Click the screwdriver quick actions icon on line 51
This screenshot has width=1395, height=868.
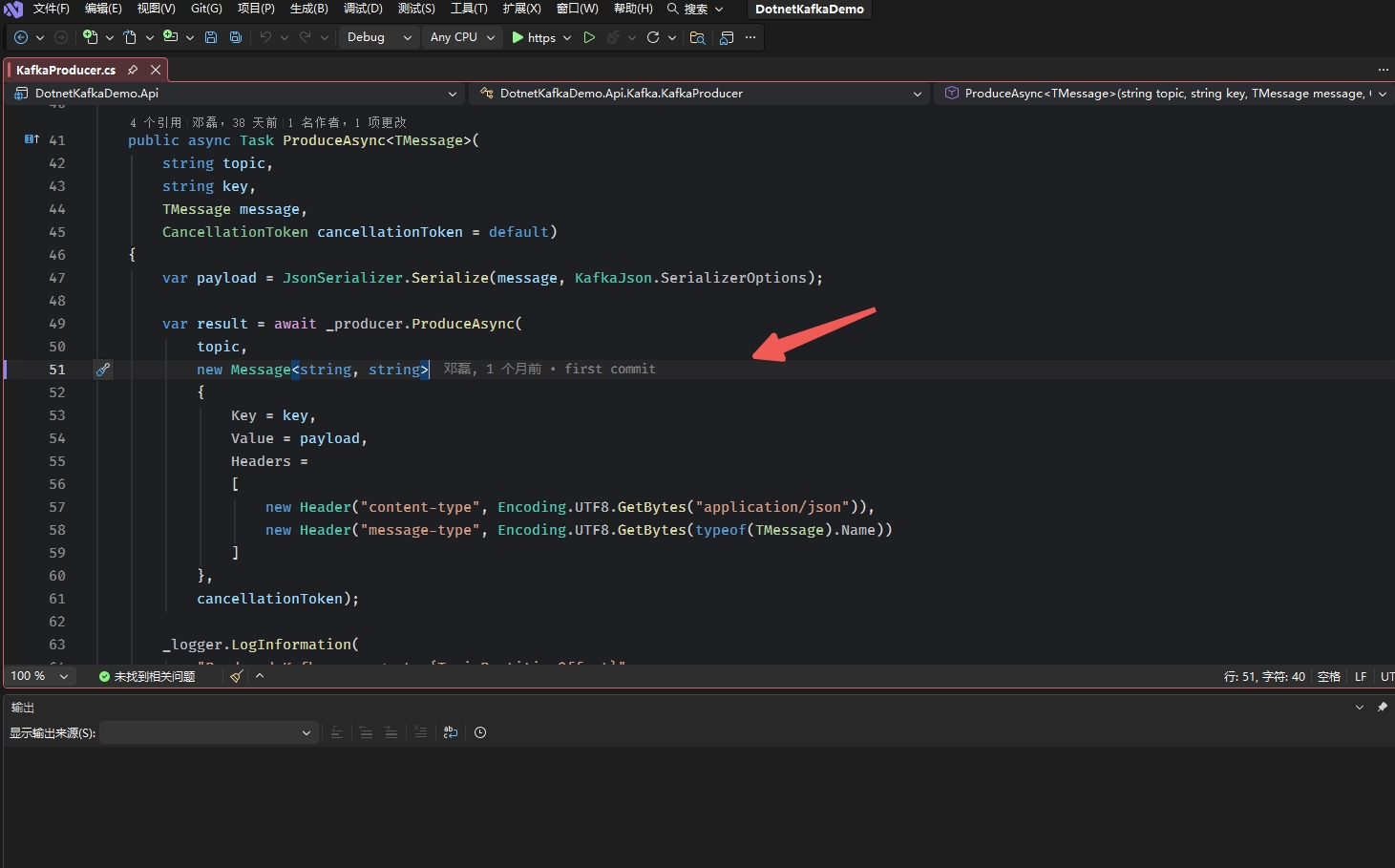click(103, 370)
